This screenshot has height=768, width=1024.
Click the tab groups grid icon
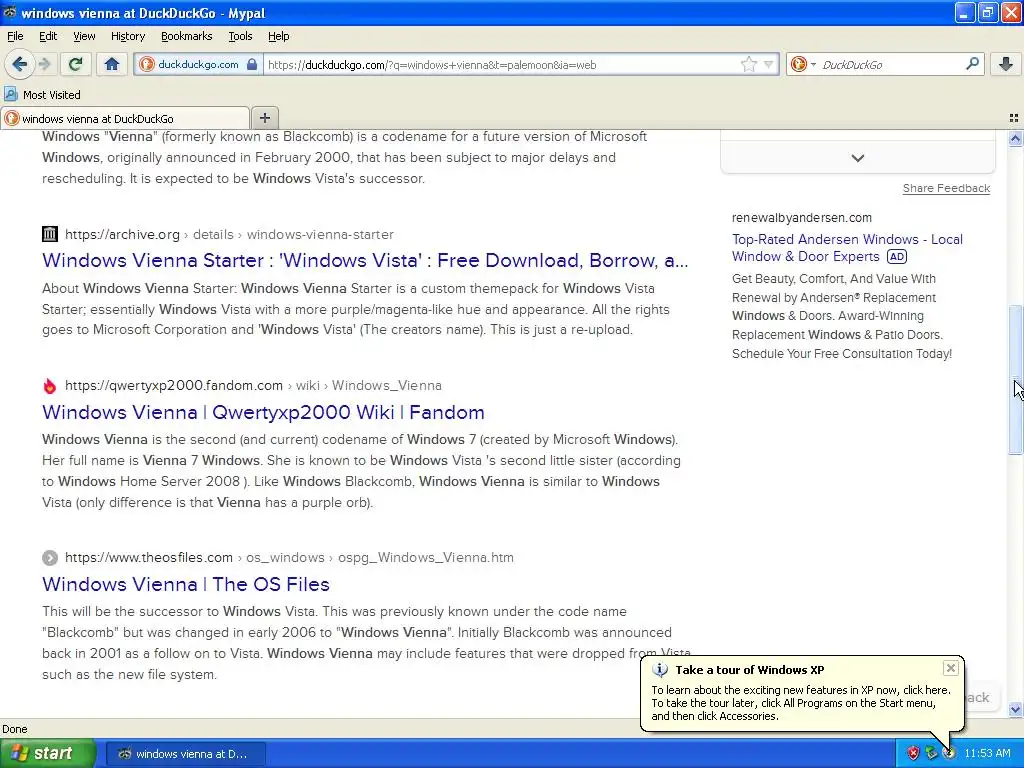pos(1014,118)
